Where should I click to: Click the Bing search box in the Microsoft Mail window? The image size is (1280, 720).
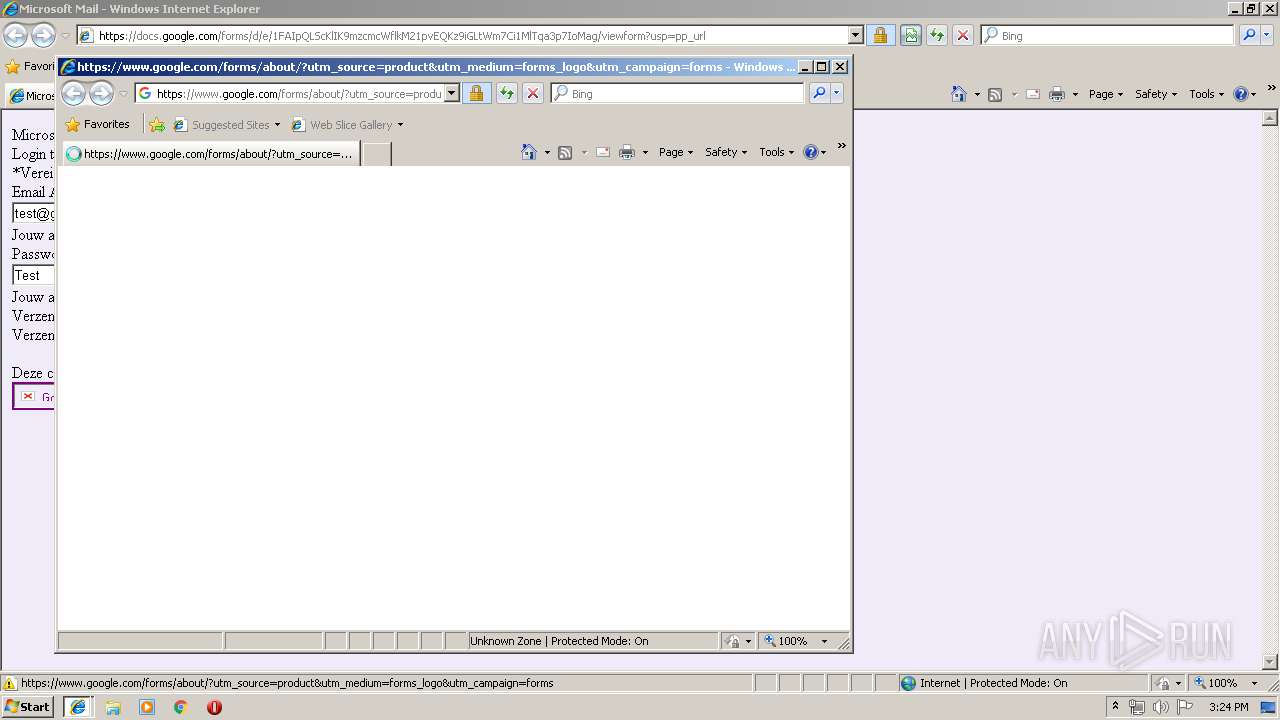(1107, 35)
